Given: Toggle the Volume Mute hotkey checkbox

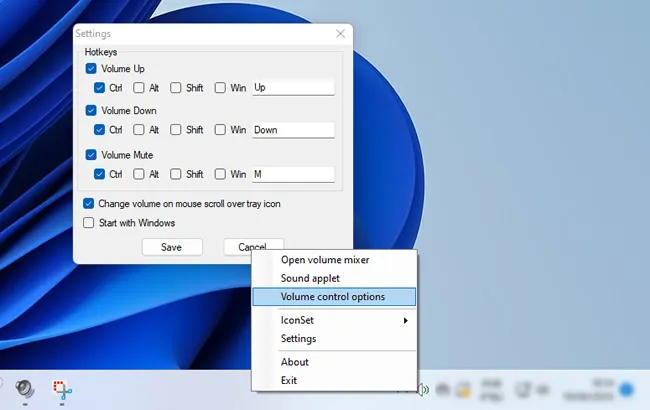Looking at the screenshot, I should coord(91,155).
